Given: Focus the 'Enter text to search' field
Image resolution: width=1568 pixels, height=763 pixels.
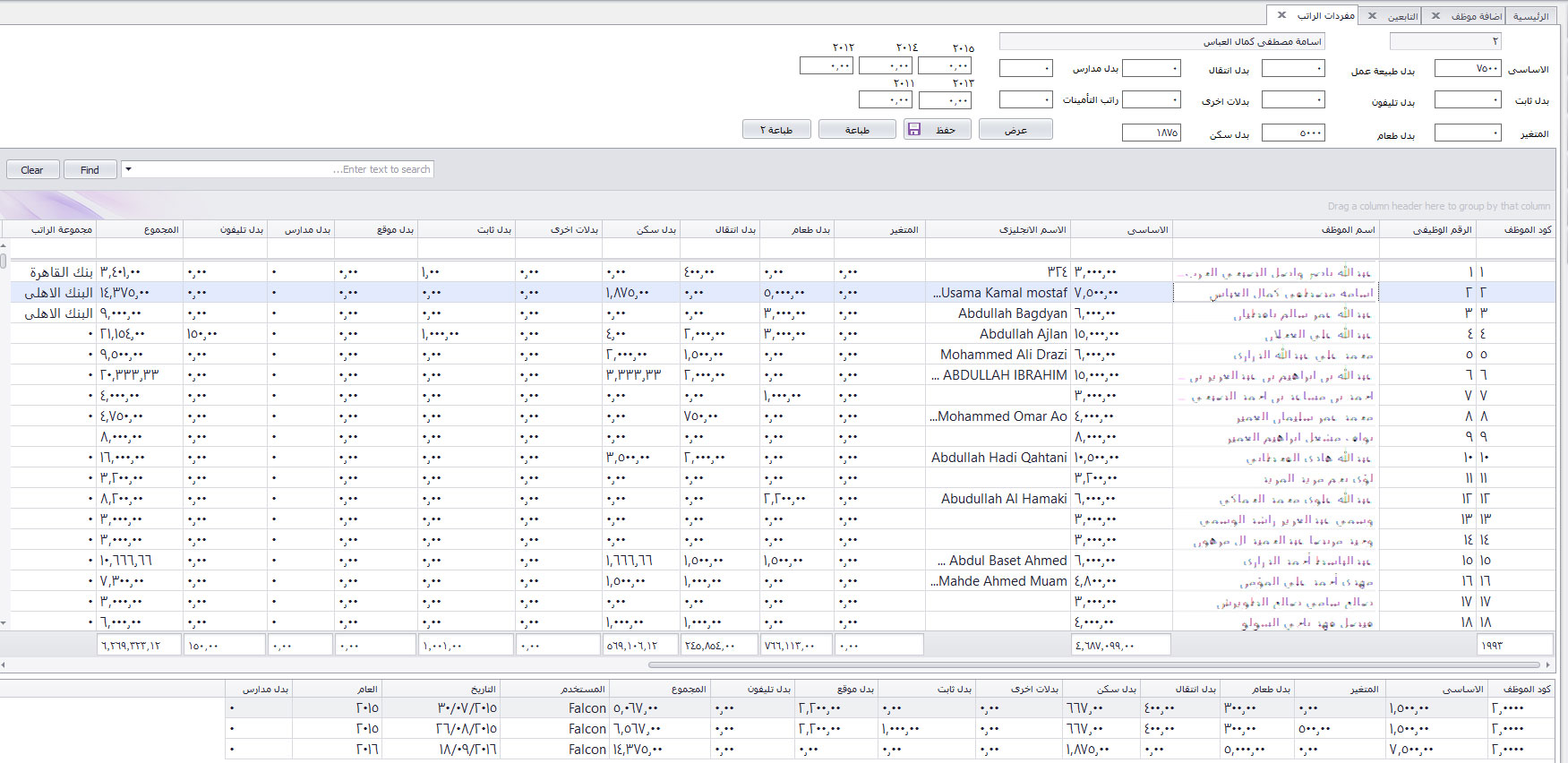Looking at the screenshot, I should 287,169.
